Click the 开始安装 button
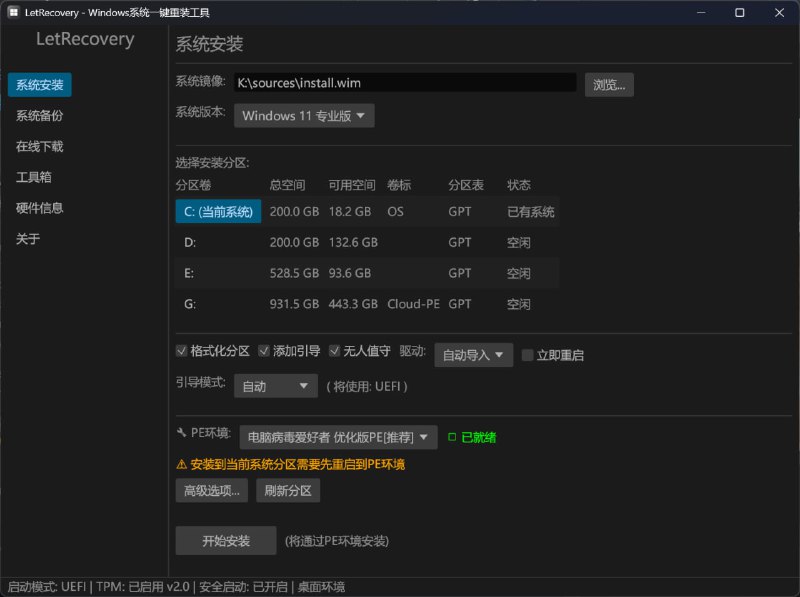 pyautogui.click(x=225, y=540)
